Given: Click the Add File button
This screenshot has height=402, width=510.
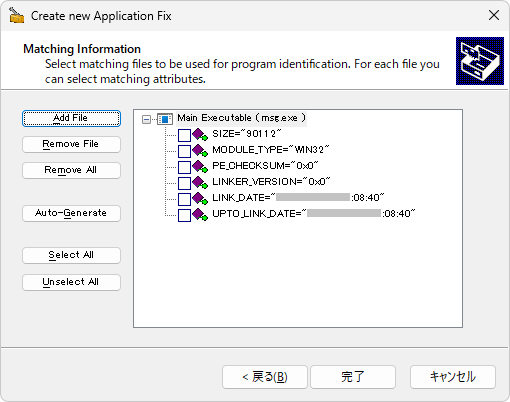Looking at the screenshot, I should [71, 118].
